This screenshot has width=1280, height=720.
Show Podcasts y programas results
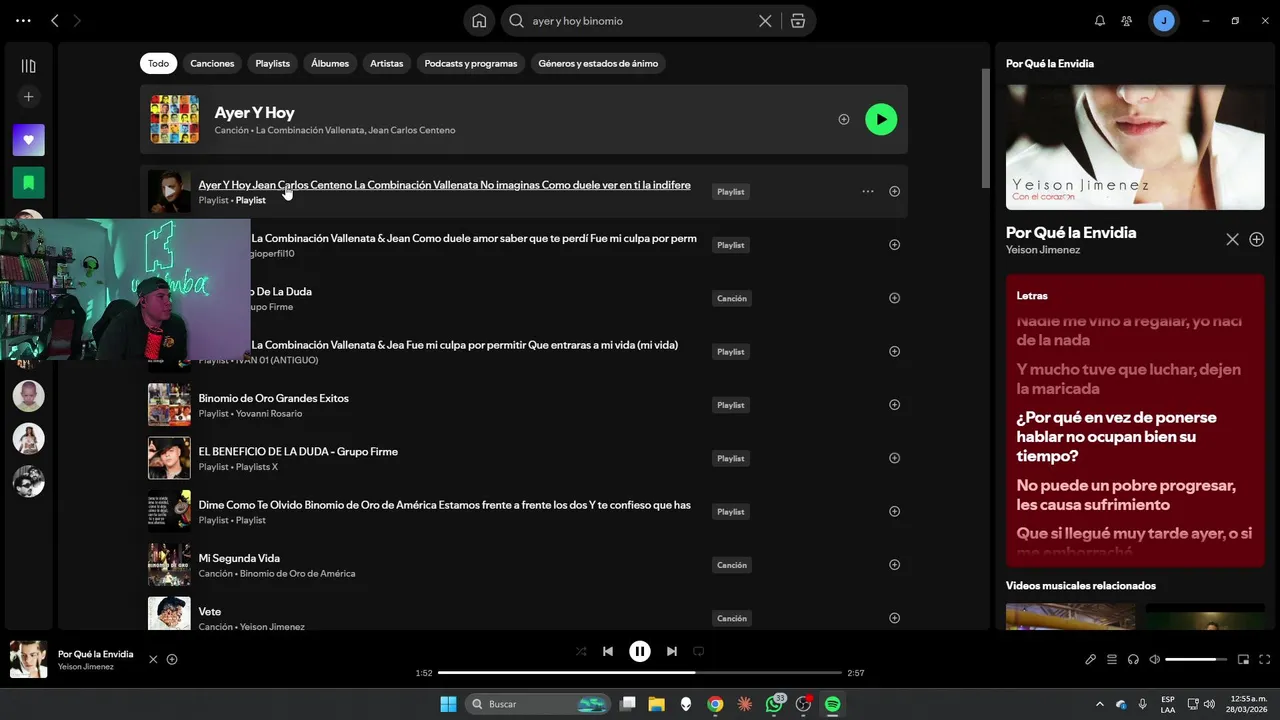(471, 63)
